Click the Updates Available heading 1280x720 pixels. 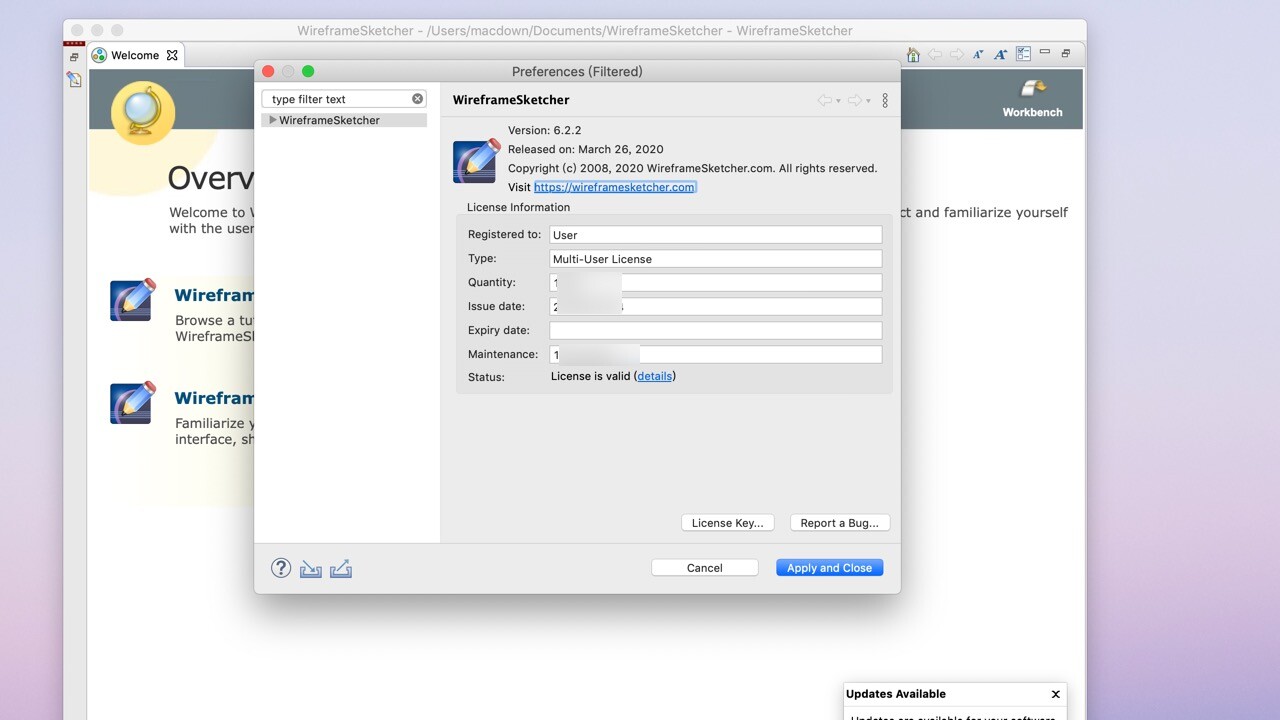[x=896, y=694]
